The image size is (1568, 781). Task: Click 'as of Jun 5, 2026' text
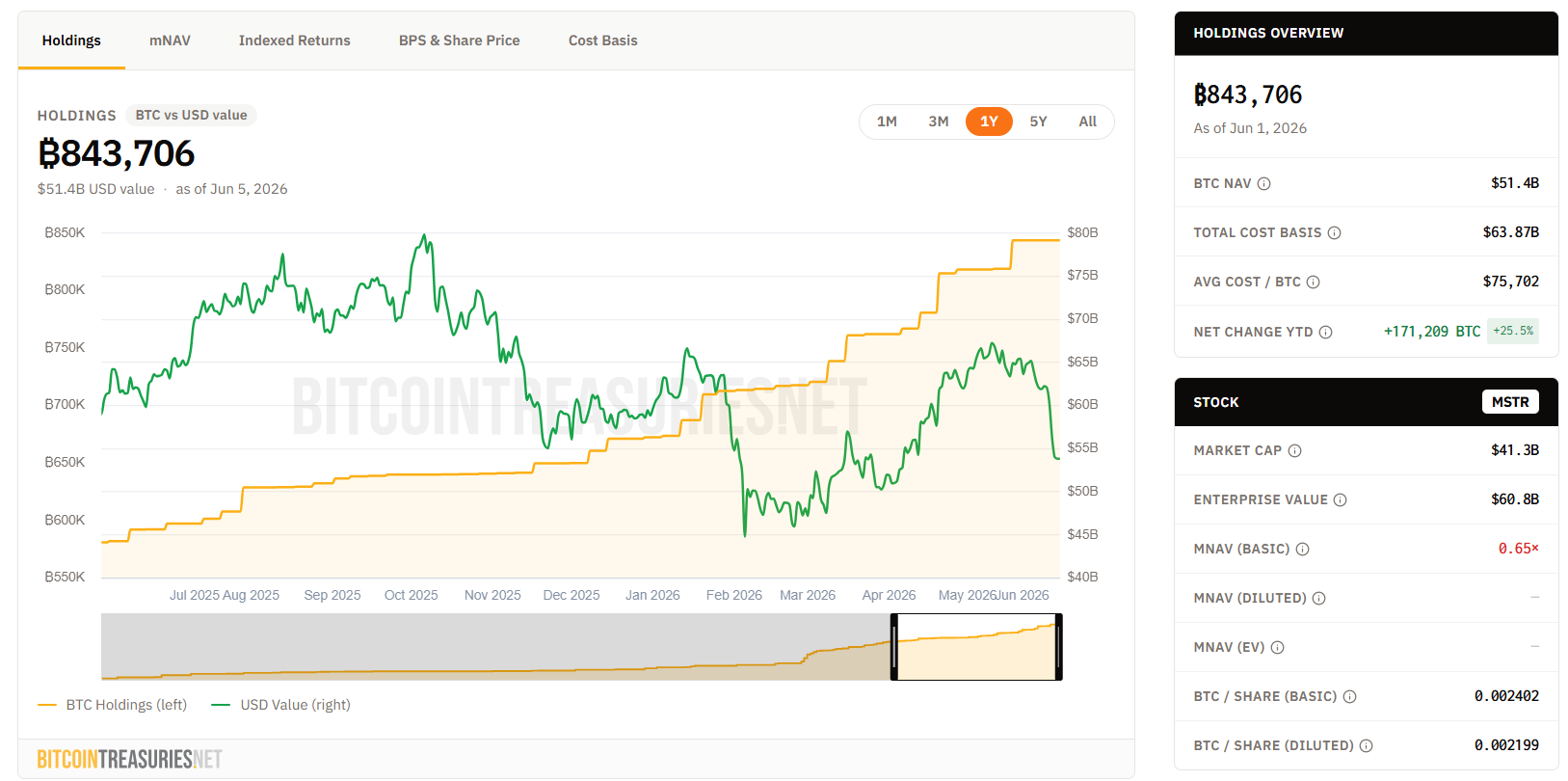[x=231, y=189]
